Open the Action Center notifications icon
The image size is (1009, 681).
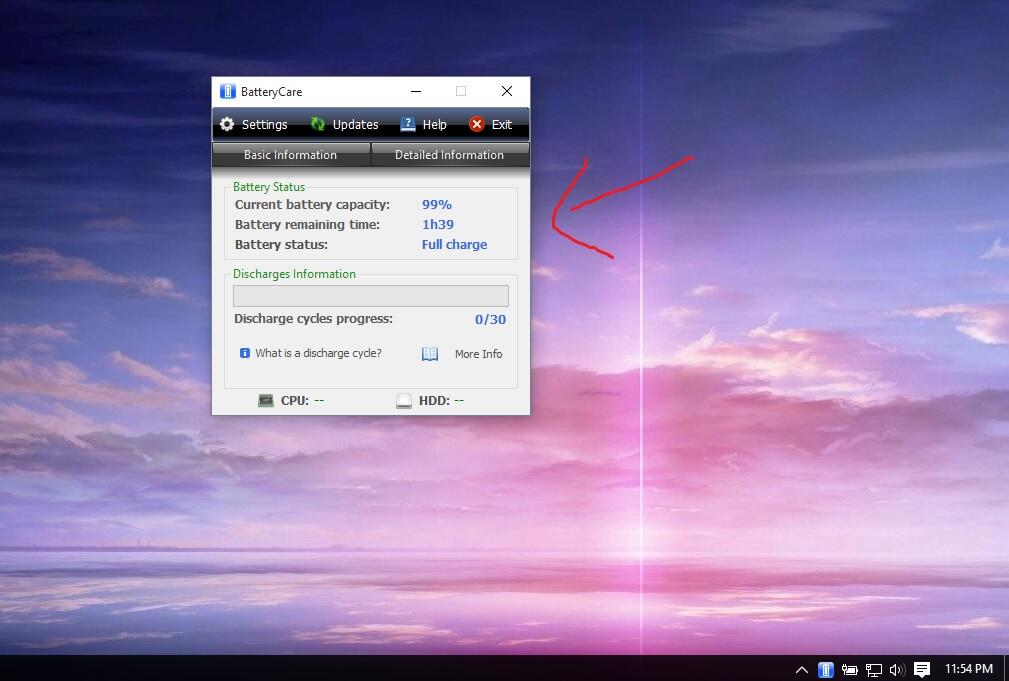tap(922, 669)
